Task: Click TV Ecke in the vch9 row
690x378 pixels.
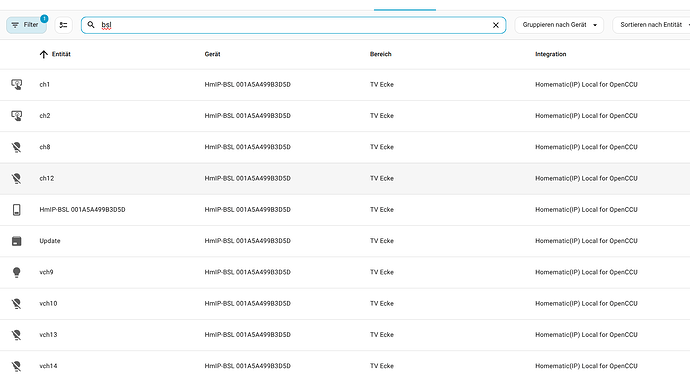Action: pyautogui.click(x=382, y=272)
